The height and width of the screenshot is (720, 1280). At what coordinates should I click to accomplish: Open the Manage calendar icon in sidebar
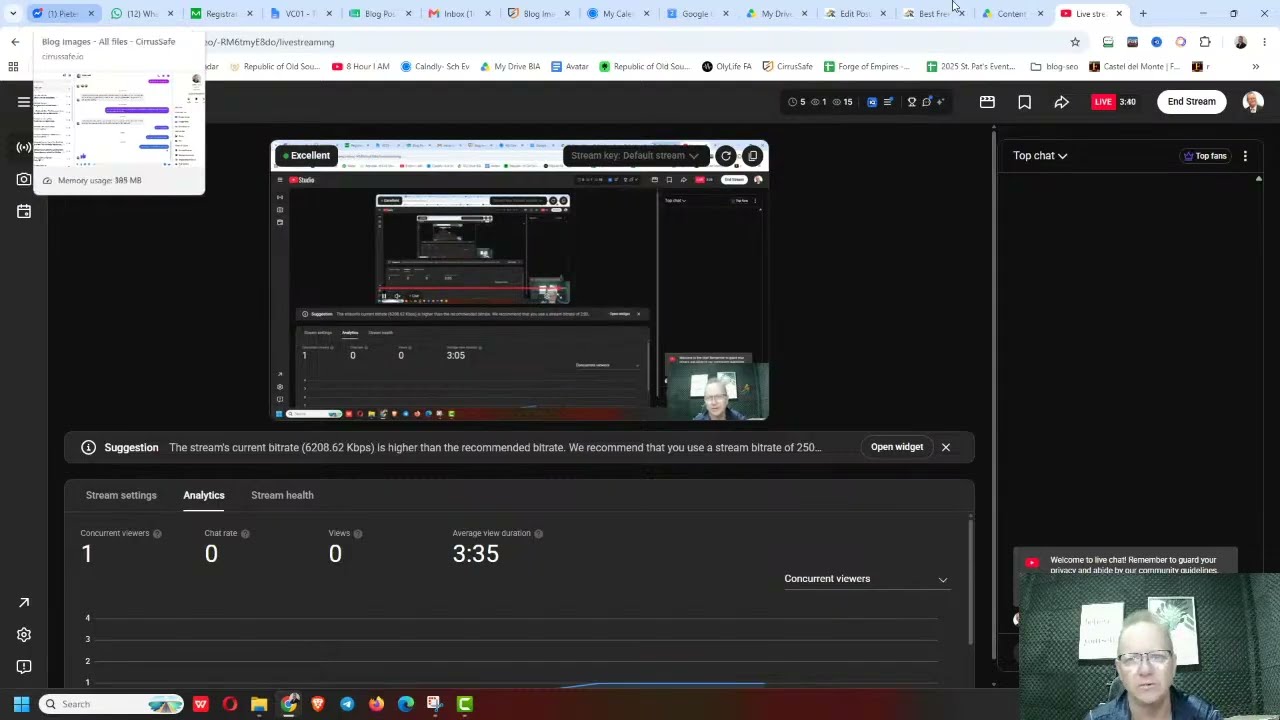pyautogui.click(x=24, y=211)
